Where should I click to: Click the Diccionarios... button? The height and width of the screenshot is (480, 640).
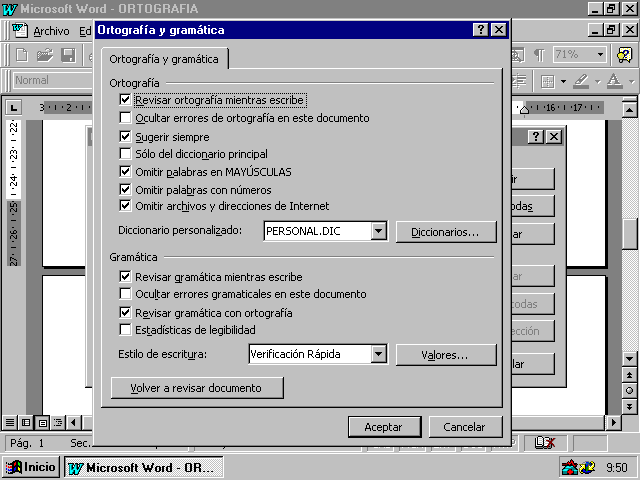click(x=446, y=232)
